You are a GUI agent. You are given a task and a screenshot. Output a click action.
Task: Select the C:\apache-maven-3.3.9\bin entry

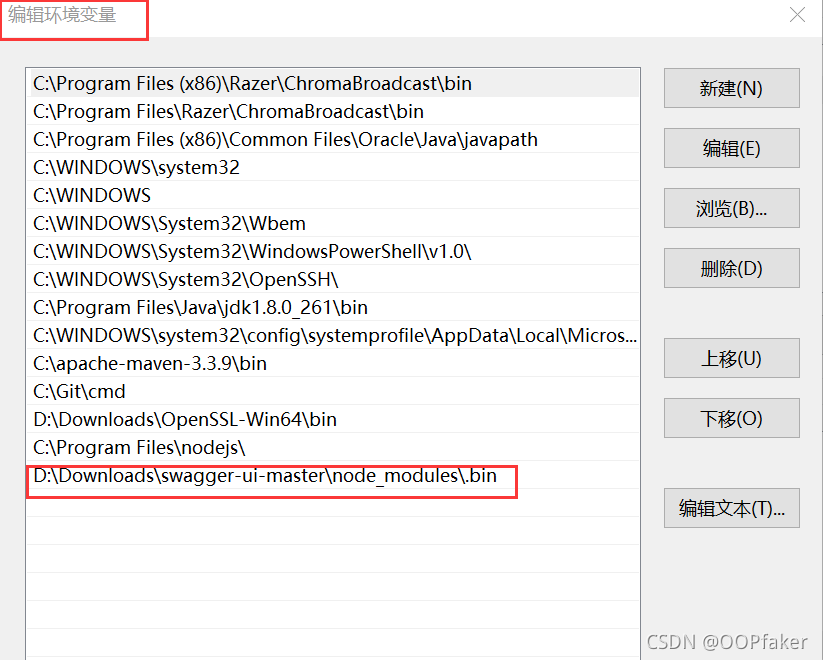333,363
